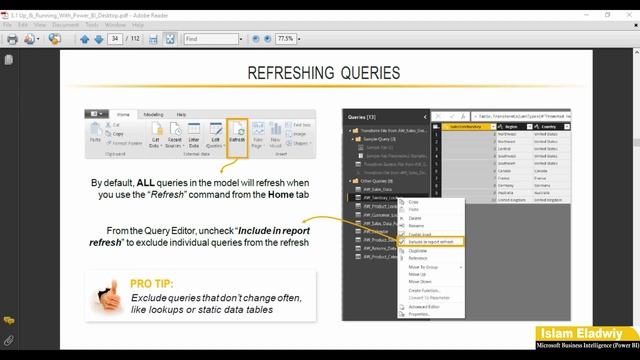Image resolution: width=640 pixels, height=360 pixels.
Task: Choose Properties in the context menu
Action: click(419, 314)
